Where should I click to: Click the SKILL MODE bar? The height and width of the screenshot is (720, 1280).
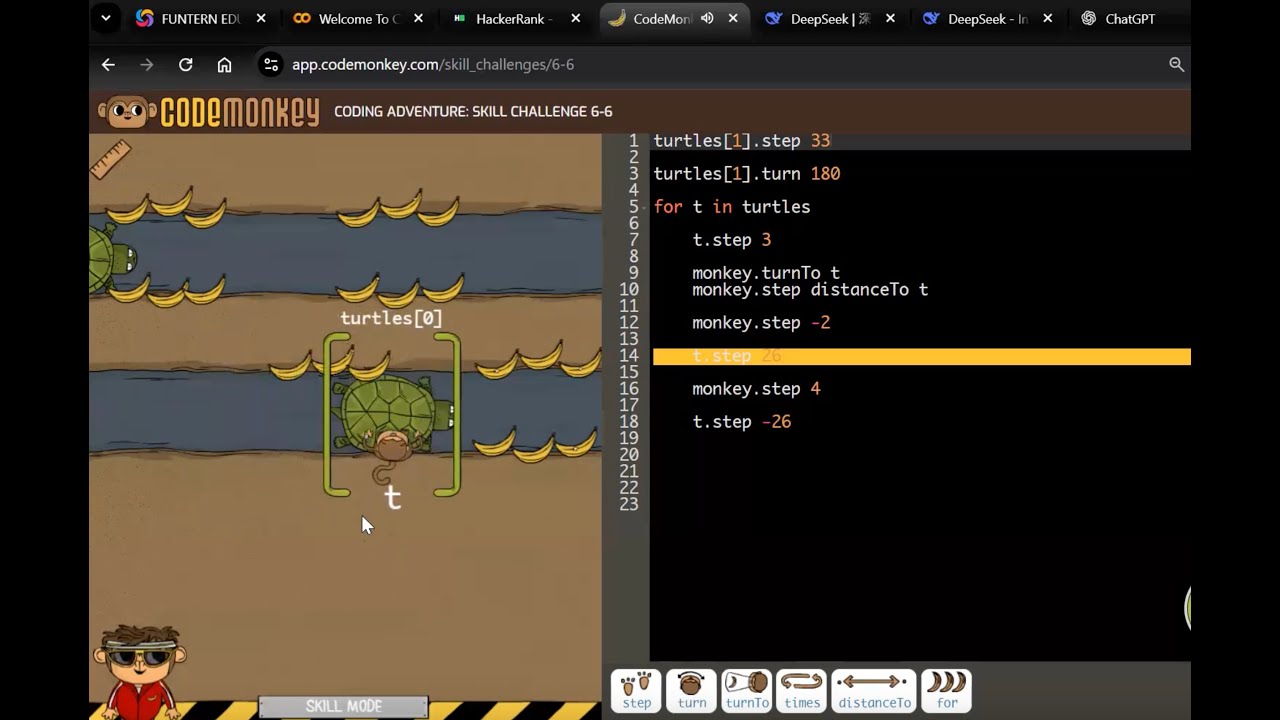(343, 706)
